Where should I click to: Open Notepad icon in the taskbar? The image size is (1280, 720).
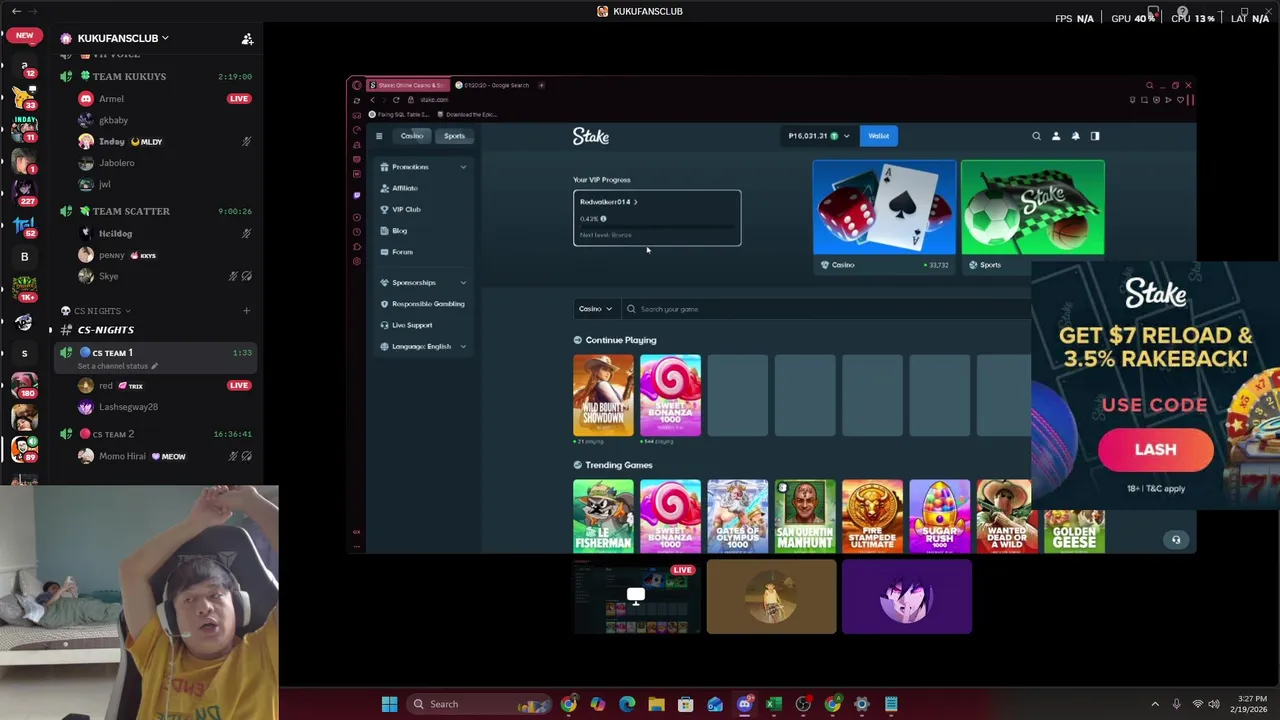[x=891, y=704]
